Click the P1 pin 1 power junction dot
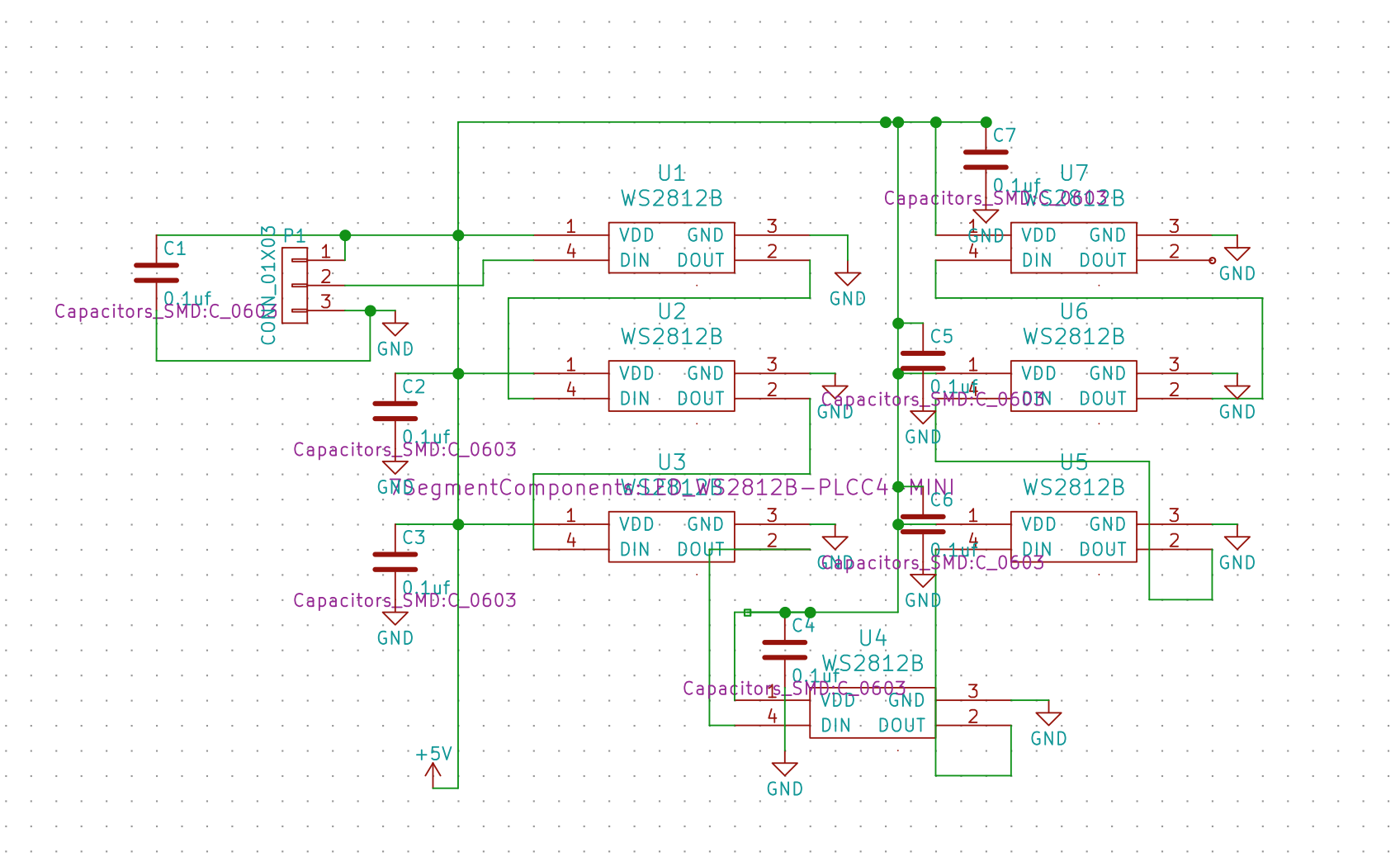The width and height of the screenshot is (1400, 857). click(x=345, y=235)
